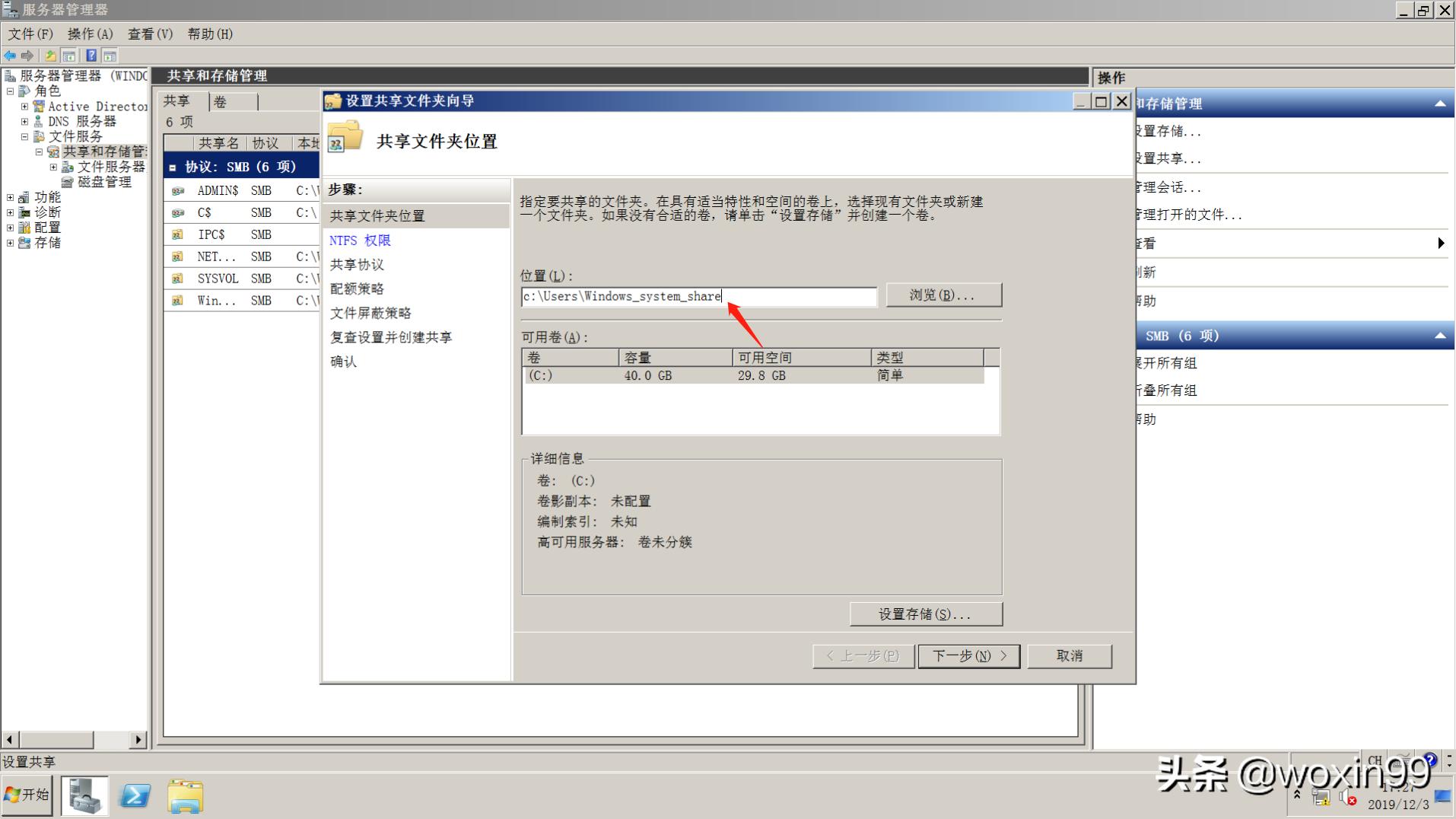This screenshot has width=1456, height=819.
Task: Click the back arrow navigation icon
Action: click(x=10, y=55)
